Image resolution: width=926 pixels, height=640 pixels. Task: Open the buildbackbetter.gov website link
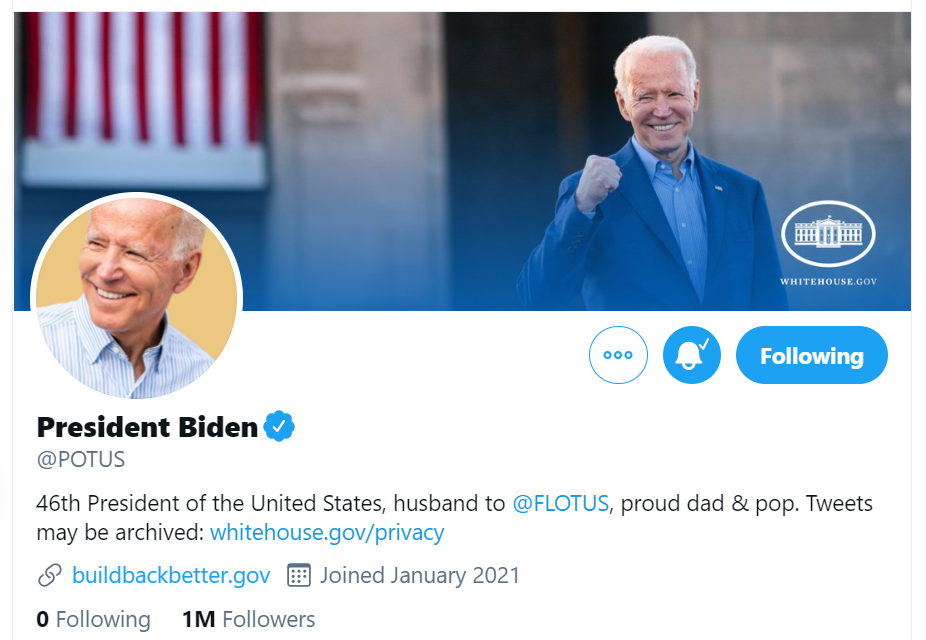(x=170, y=575)
